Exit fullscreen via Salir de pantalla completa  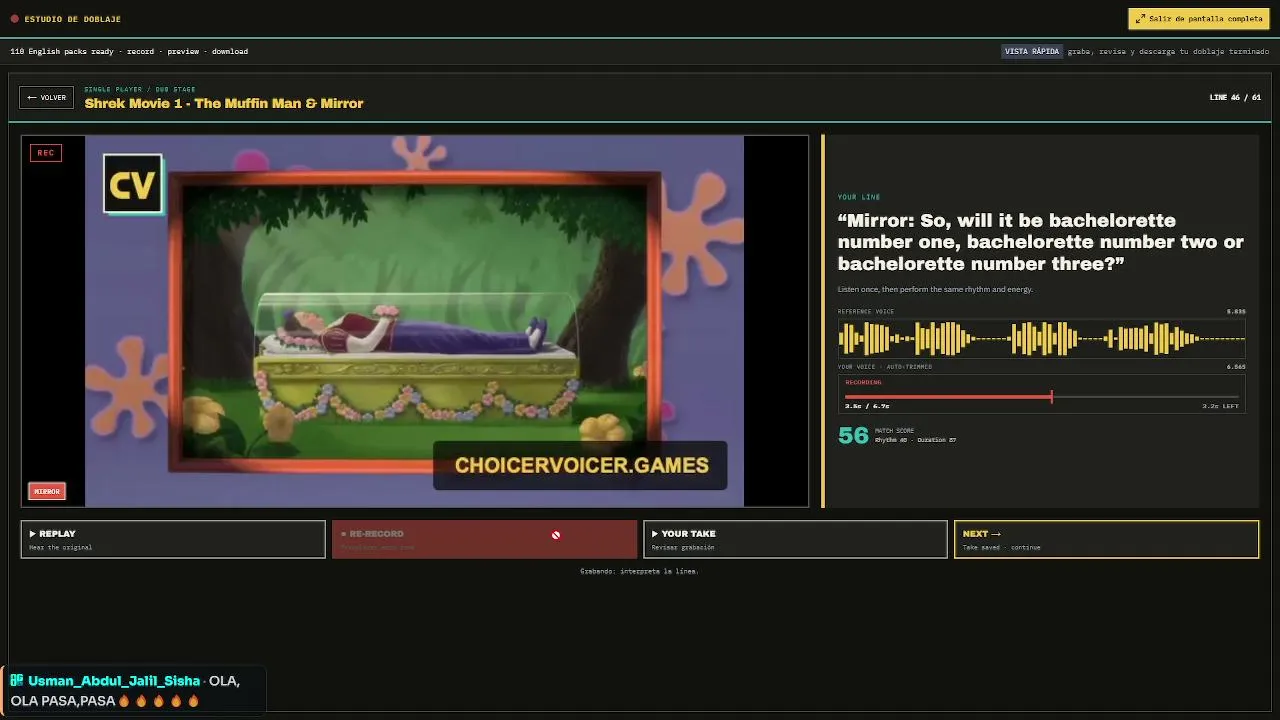[x=1199, y=19]
